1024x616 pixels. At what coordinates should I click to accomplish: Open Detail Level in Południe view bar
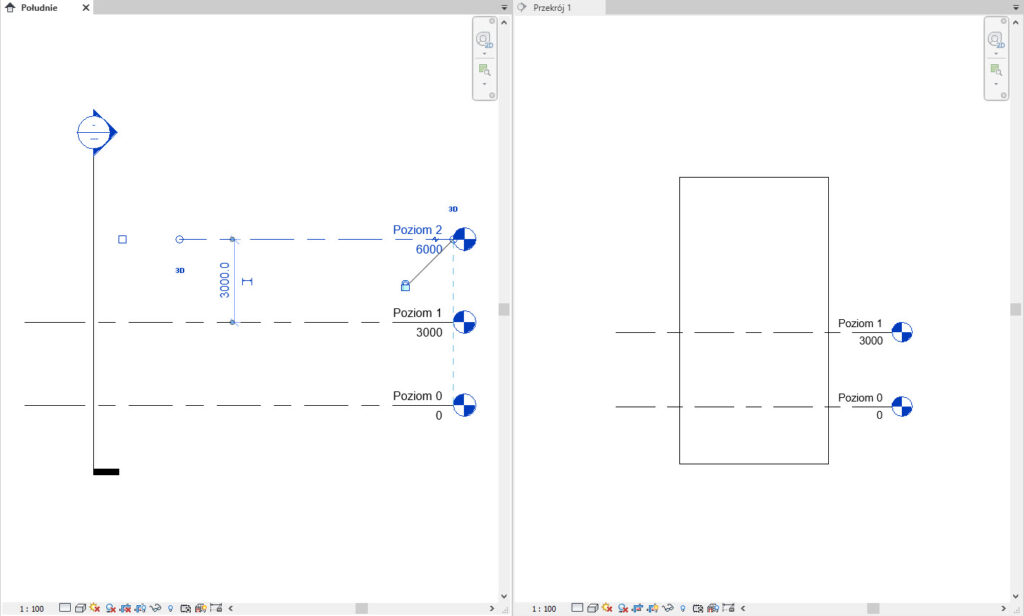[x=65, y=608]
